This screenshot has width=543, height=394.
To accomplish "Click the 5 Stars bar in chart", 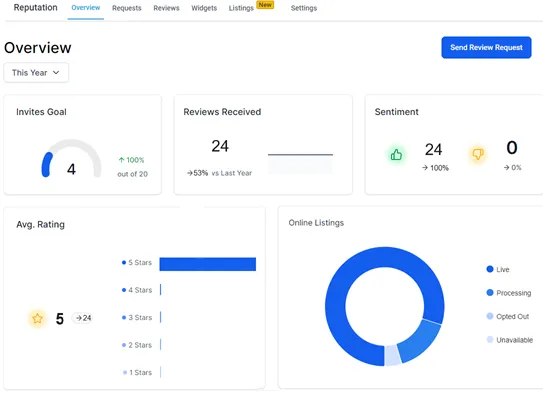I will pyautogui.click(x=208, y=264).
